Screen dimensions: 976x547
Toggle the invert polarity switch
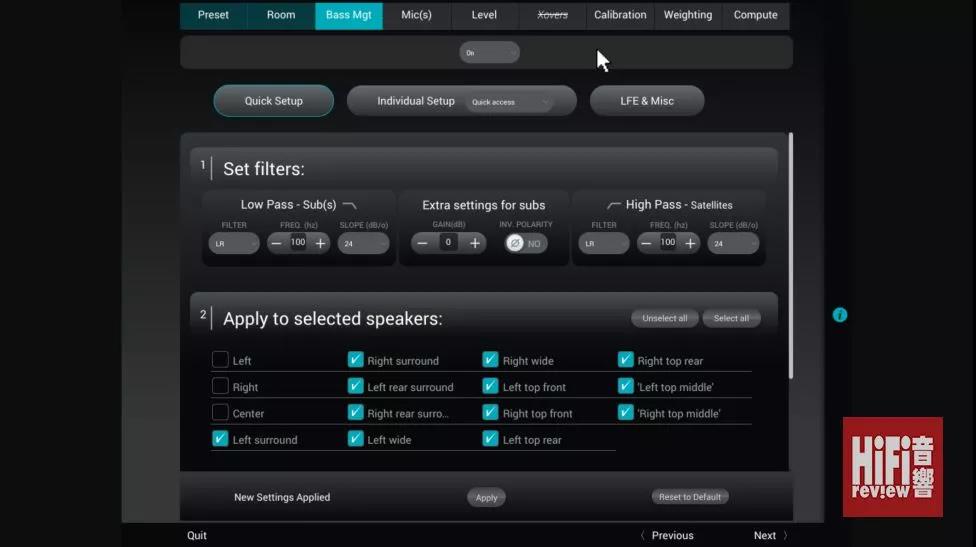coord(526,243)
